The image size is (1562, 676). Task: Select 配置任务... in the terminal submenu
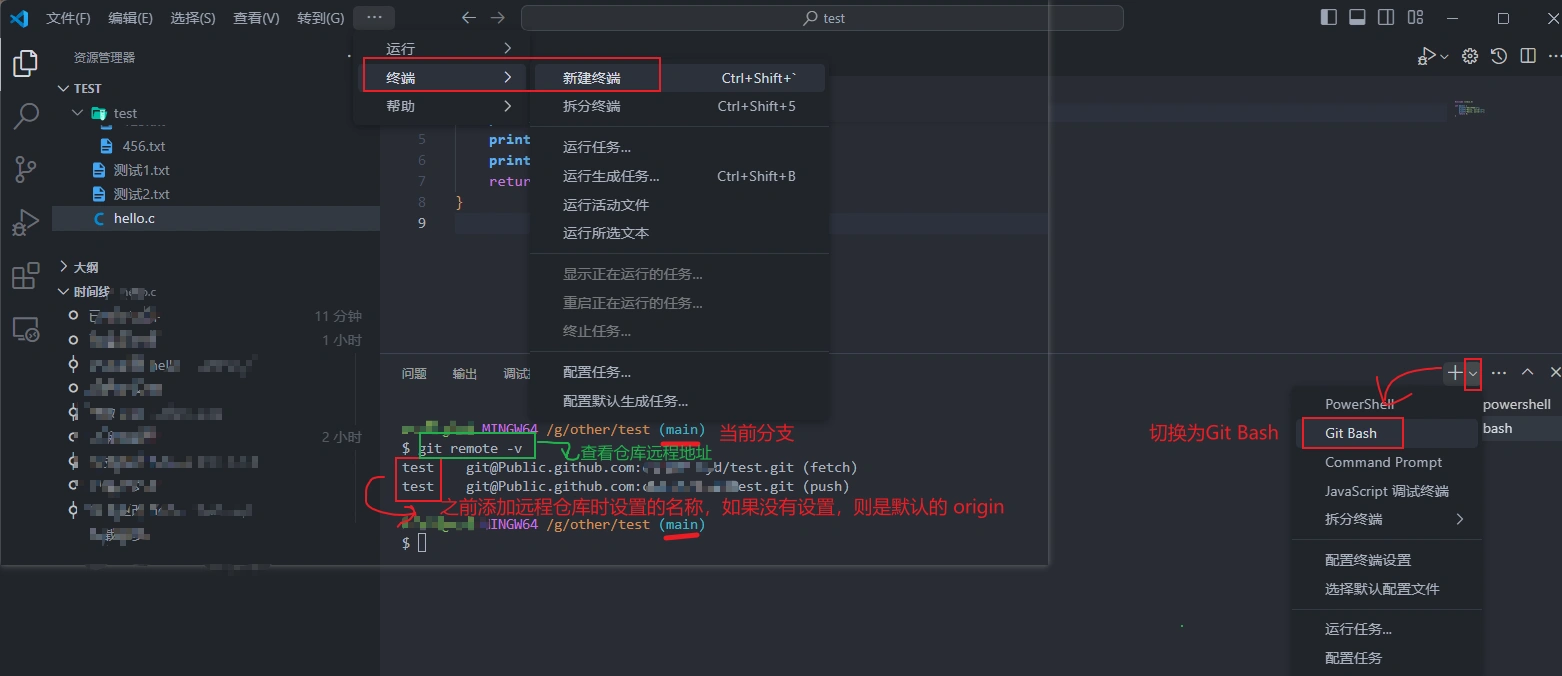(679, 372)
